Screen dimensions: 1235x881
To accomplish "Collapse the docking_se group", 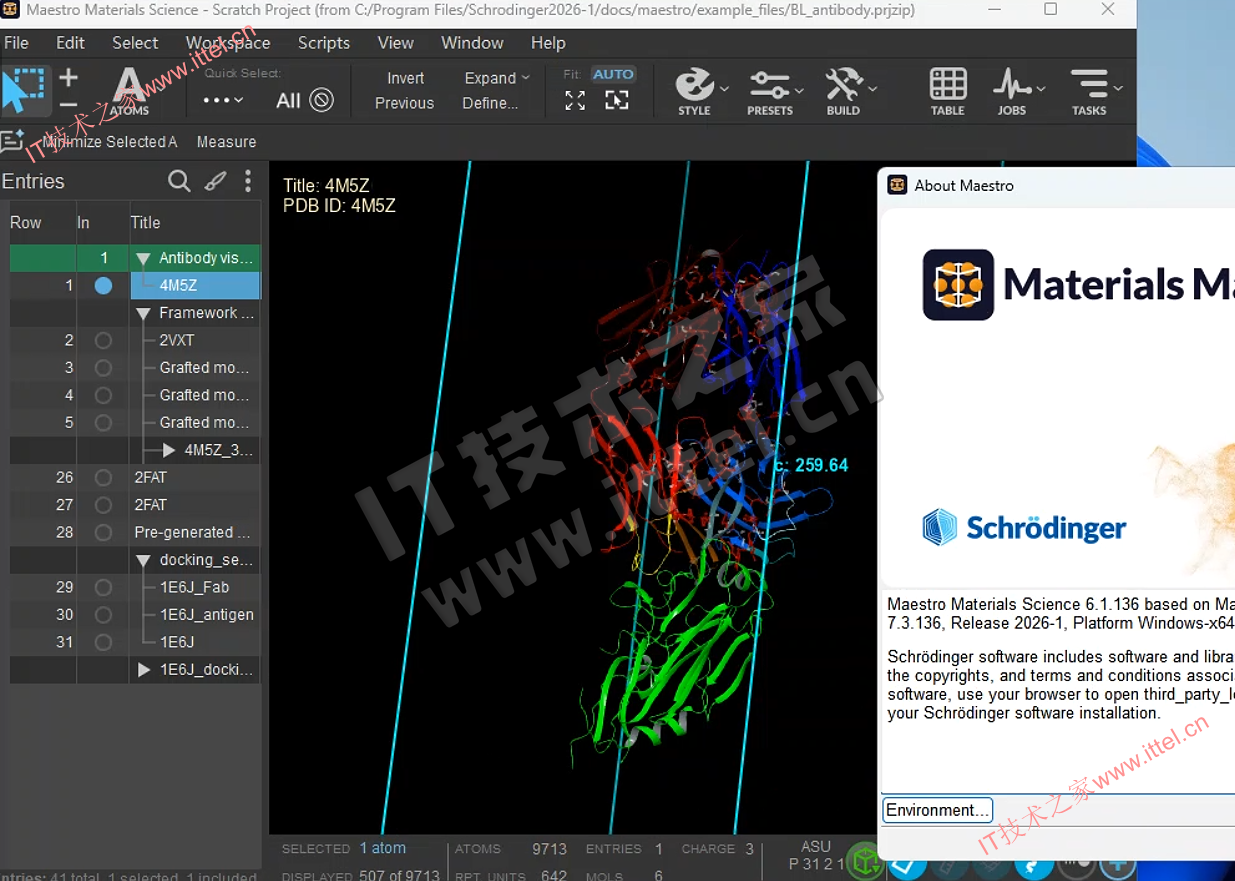I will coord(143,560).
